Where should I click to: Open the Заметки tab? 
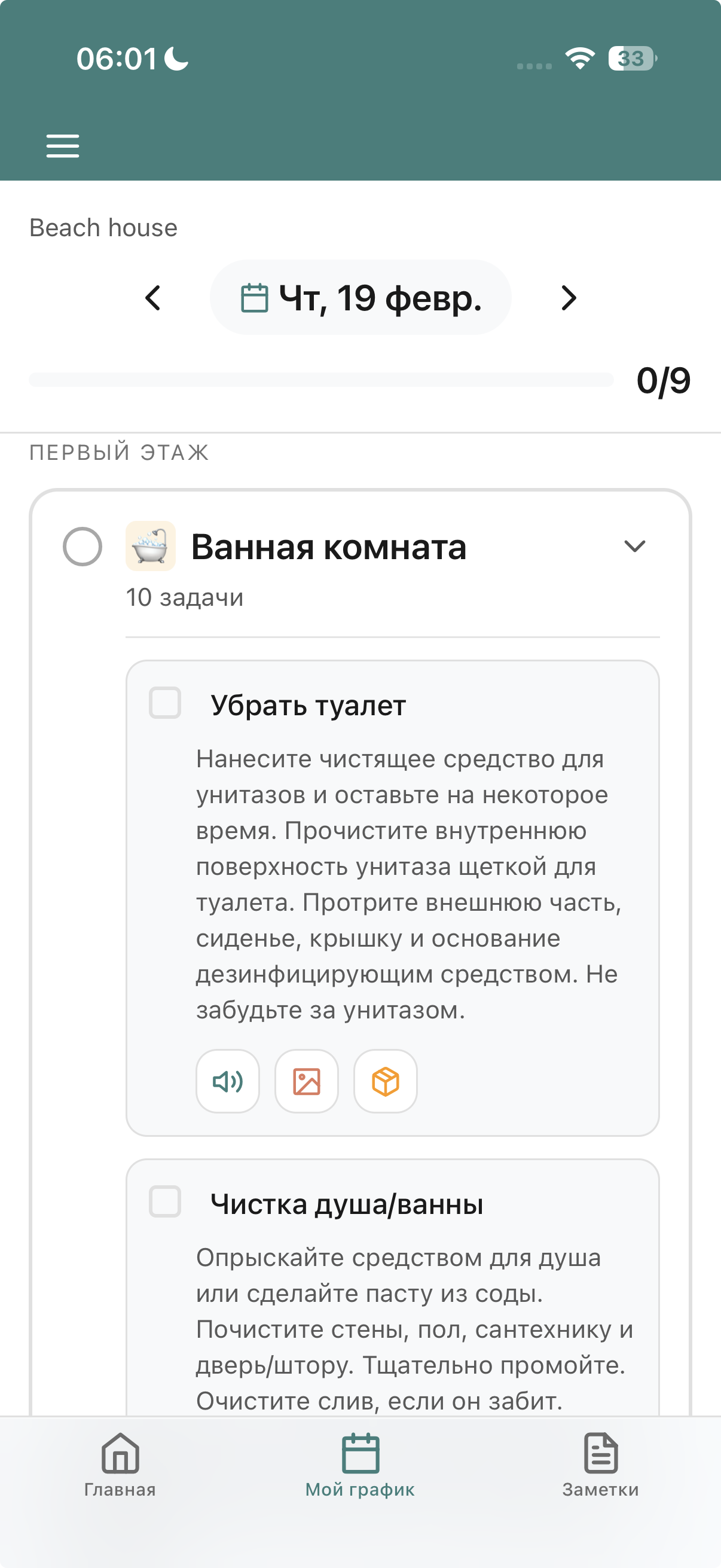600,1465
